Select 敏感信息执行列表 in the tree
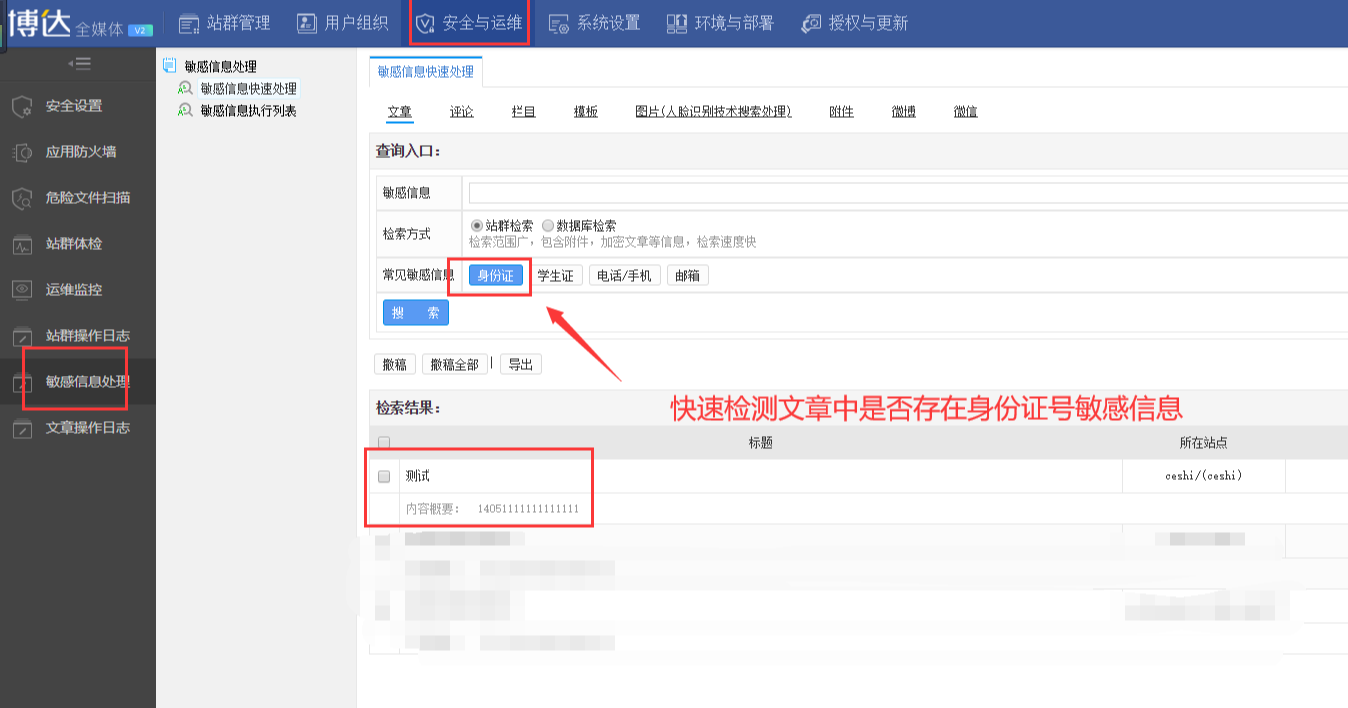1348x708 pixels. click(x=248, y=111)
